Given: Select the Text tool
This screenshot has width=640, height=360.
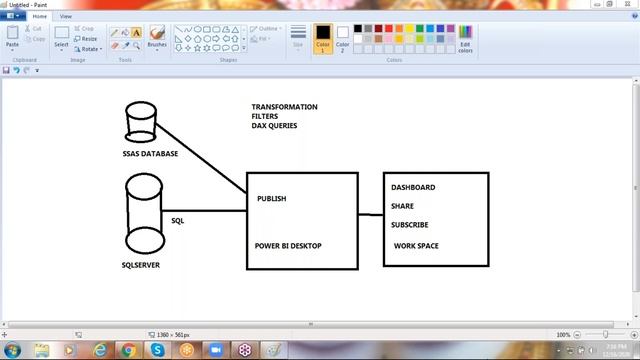Looking at the screenshot, I should tap(136, 33).
